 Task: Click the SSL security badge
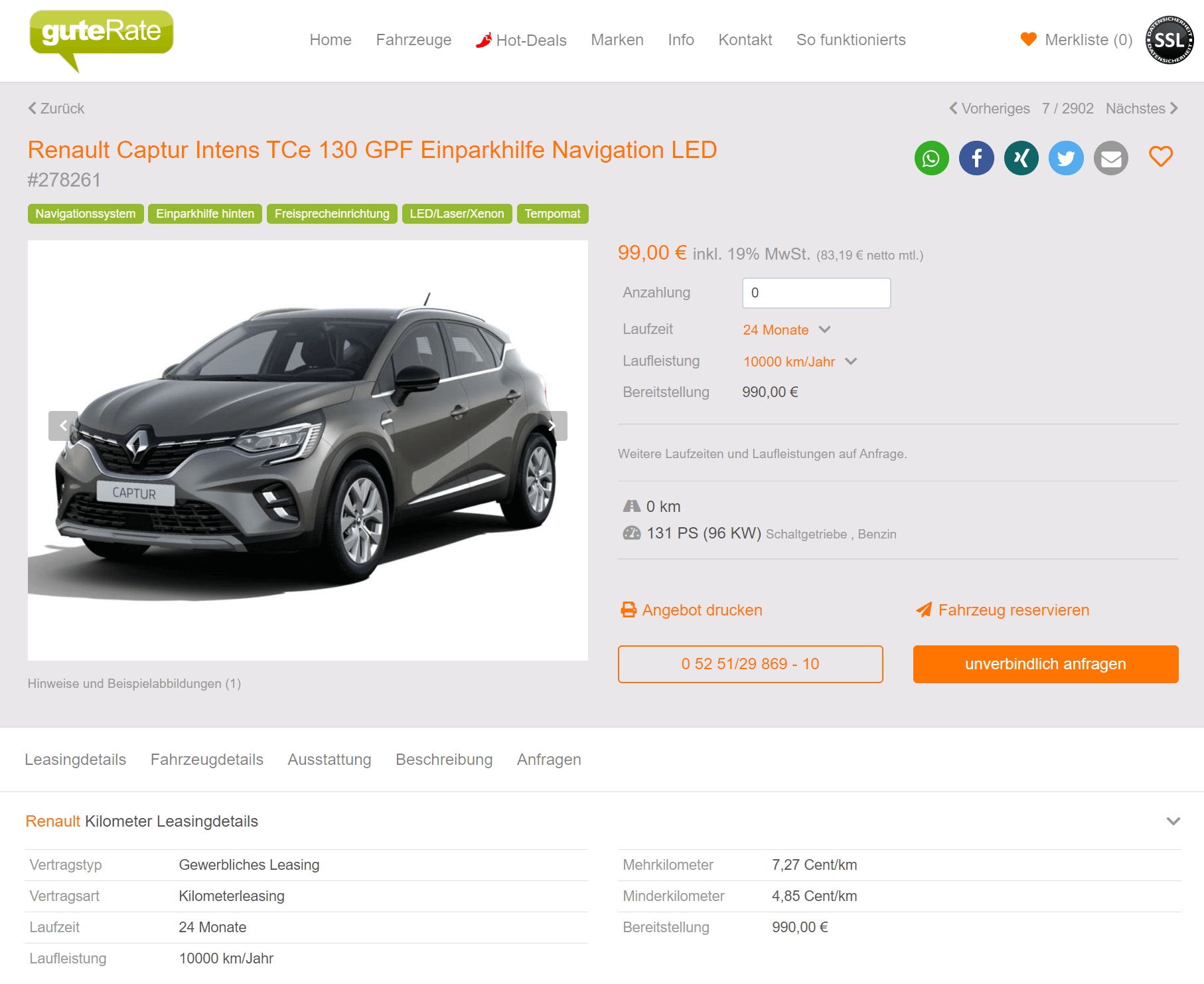1169,40
